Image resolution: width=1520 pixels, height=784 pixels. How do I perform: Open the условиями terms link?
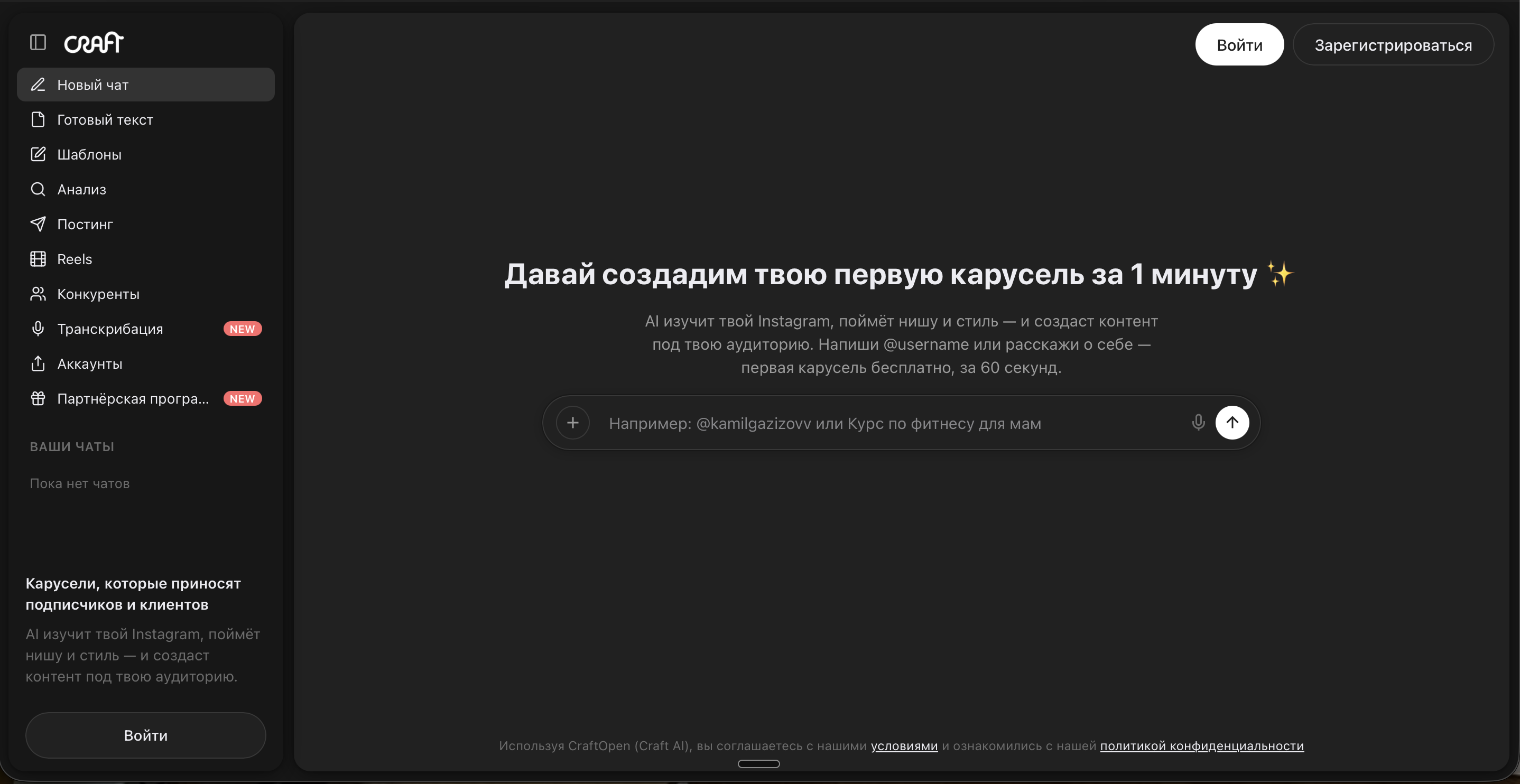point(904,745)
